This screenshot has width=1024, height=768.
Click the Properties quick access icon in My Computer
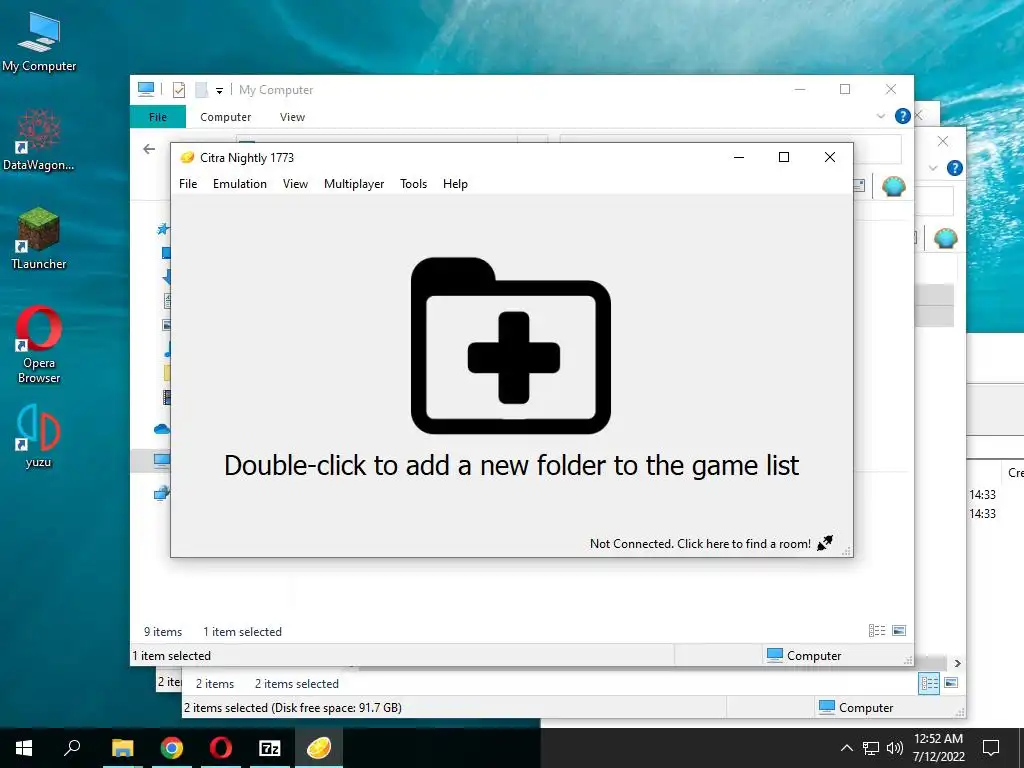(178, 90)
